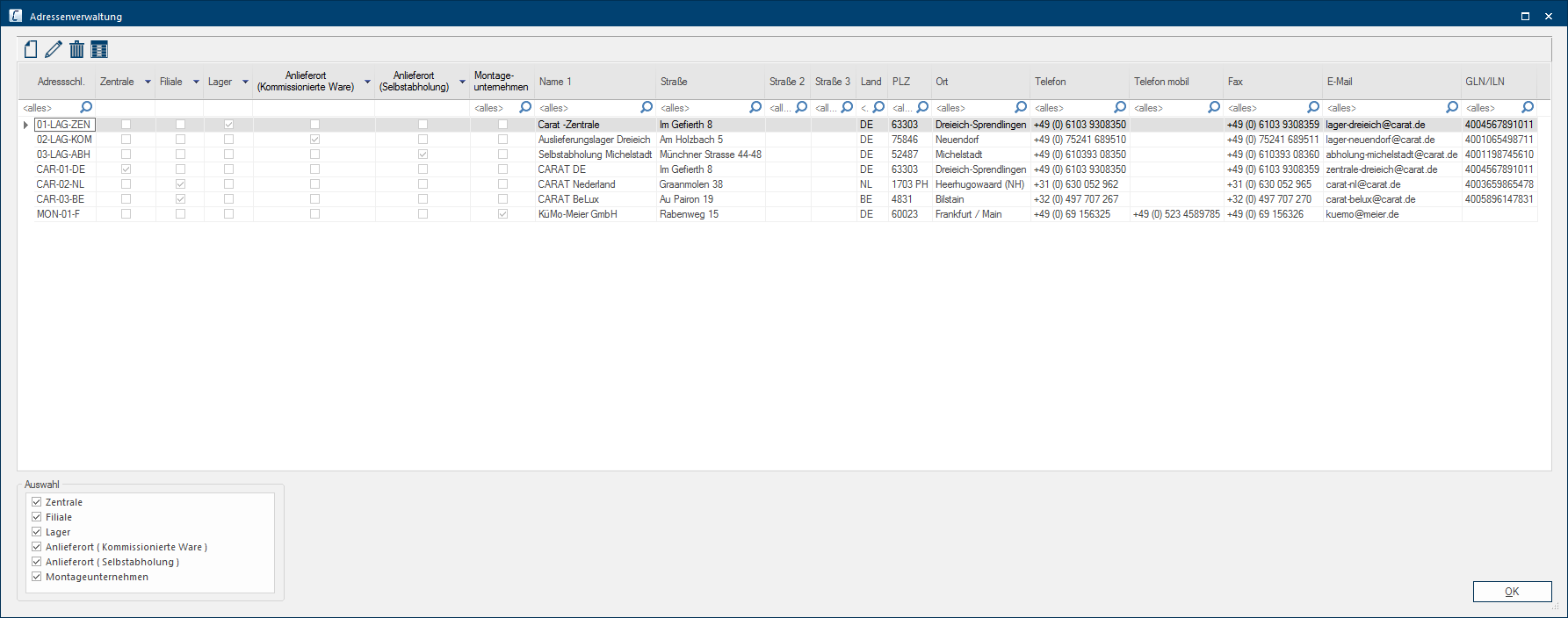Delete the entry using the trash icon
The image size is (1568, 618).
point(77,49)
